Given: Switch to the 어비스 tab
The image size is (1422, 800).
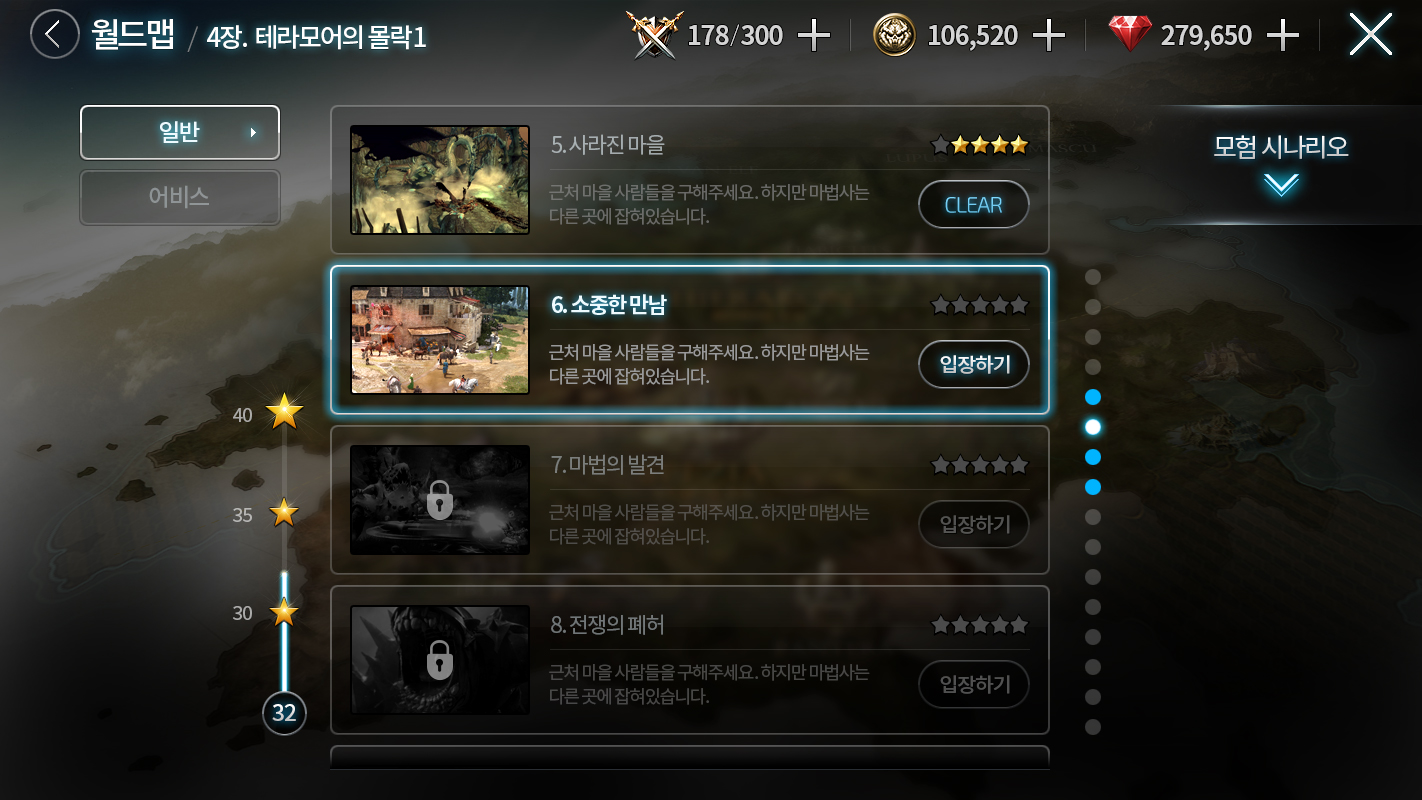Looking at the screenshot, I should pyautogui.click(x=180, y=197).
